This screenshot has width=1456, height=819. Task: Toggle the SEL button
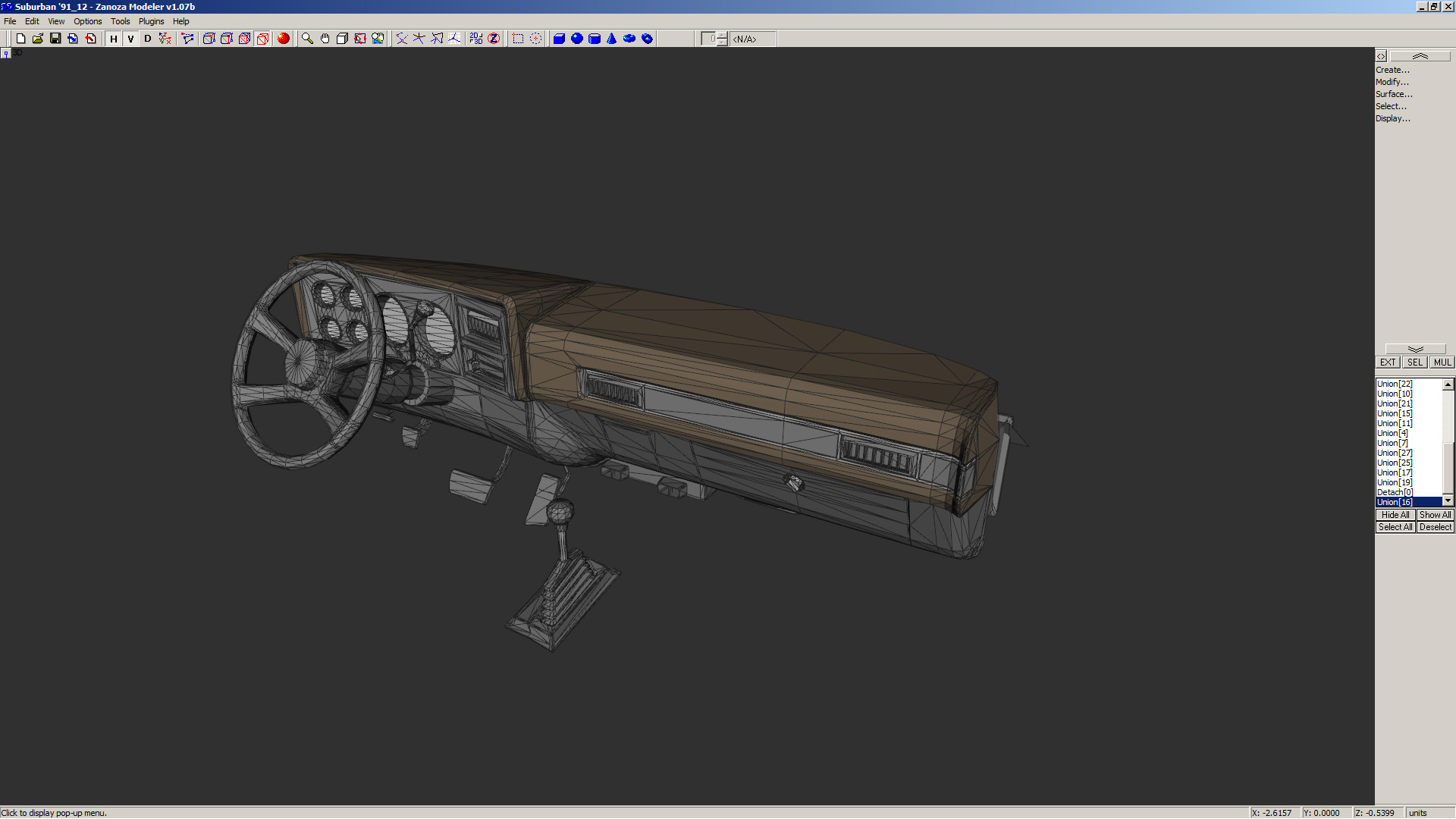[x=1415, y=362]
